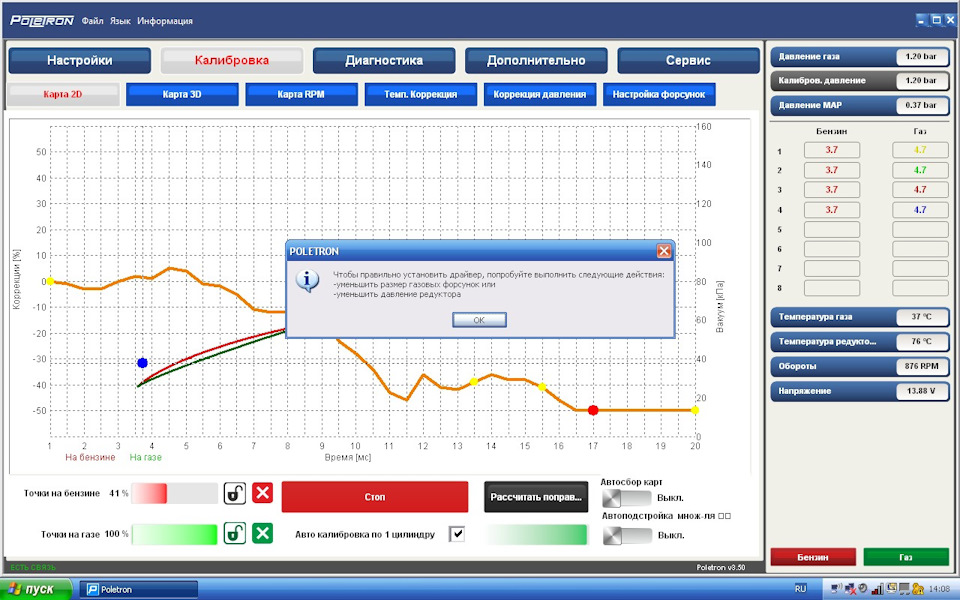Click the Напряжение 13.88 V value
Image resolution: width=960 pixels, height=600 pixels.
coord(921,391)
